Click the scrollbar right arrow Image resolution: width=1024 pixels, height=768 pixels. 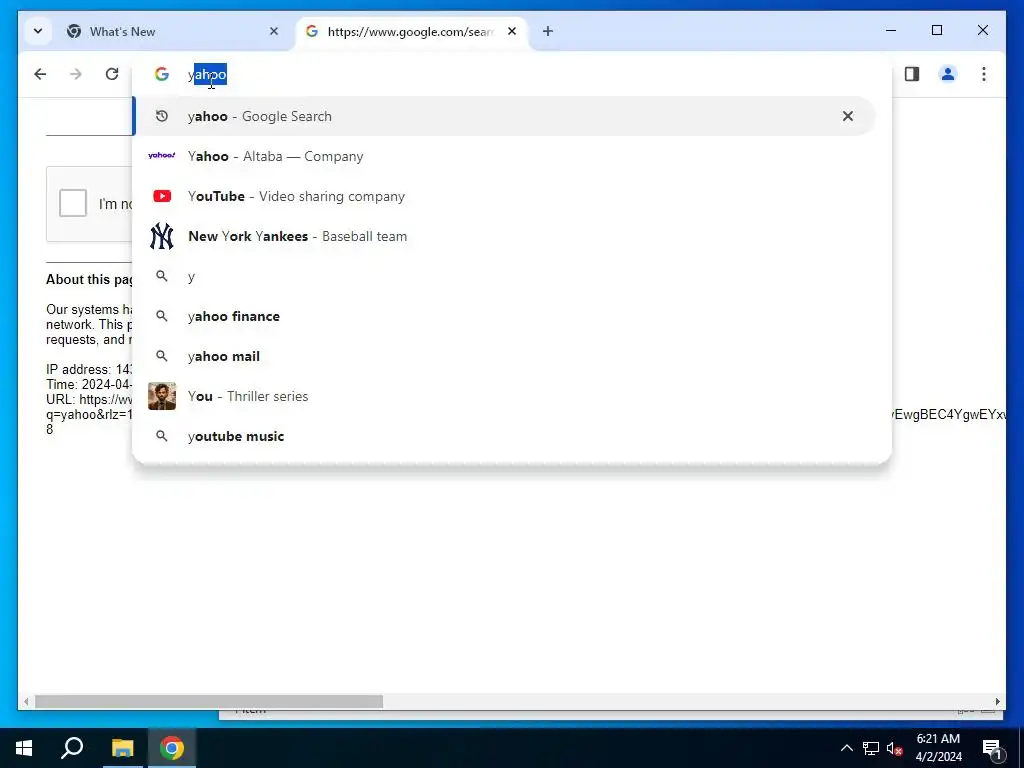tap(997, 701)
